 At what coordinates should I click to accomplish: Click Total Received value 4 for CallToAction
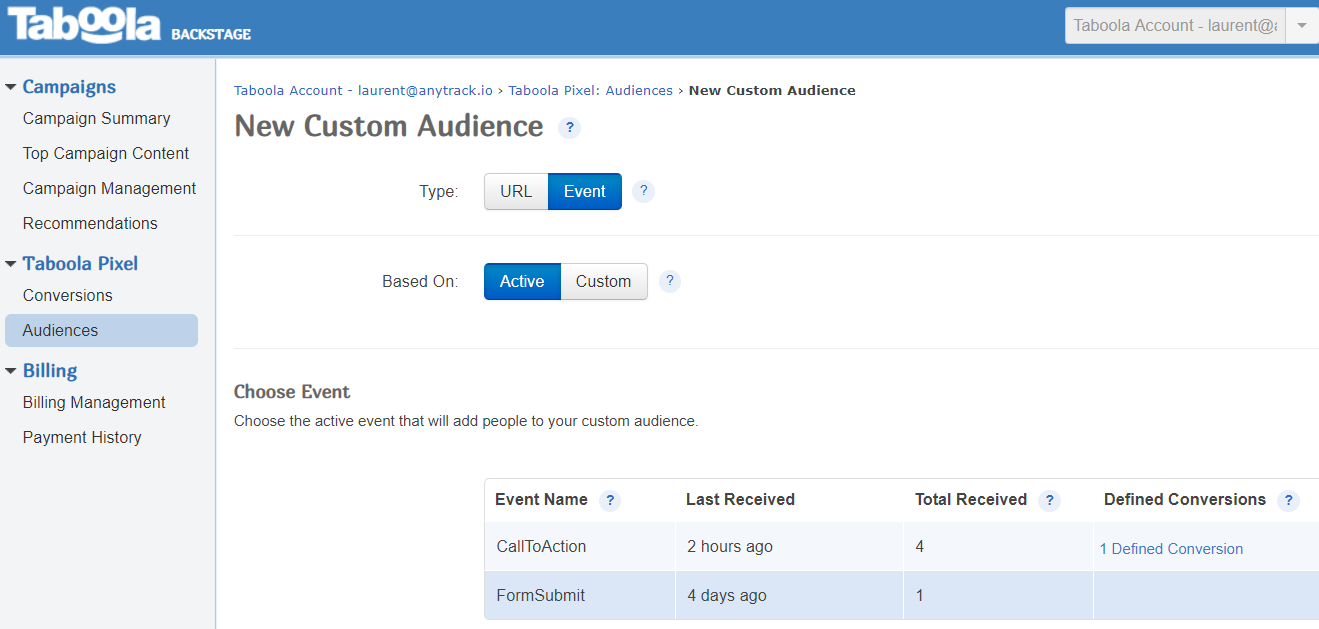(x=920, y=547)
